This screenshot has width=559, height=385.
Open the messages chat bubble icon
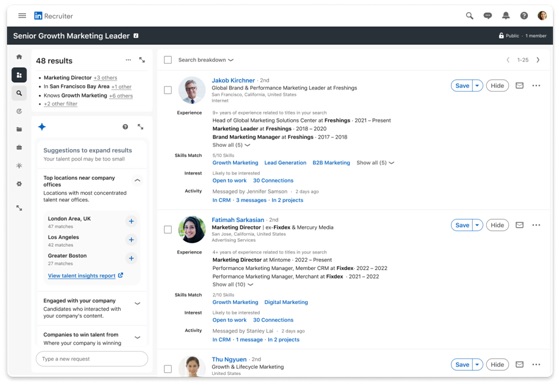tap(487, 16)
